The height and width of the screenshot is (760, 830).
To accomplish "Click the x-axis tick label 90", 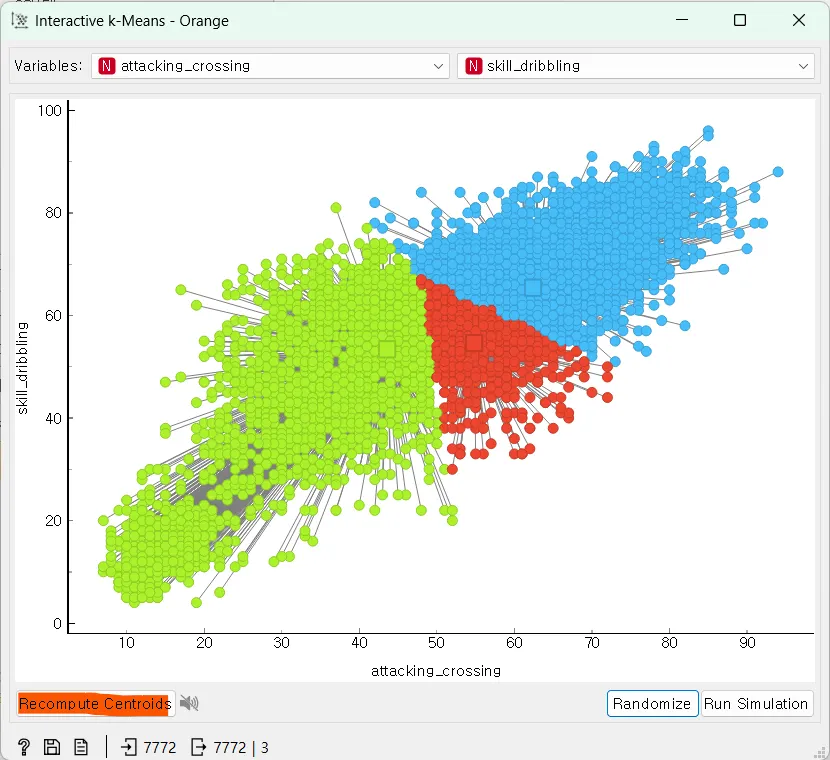I will pyautogui.click(x=747, y=643).
